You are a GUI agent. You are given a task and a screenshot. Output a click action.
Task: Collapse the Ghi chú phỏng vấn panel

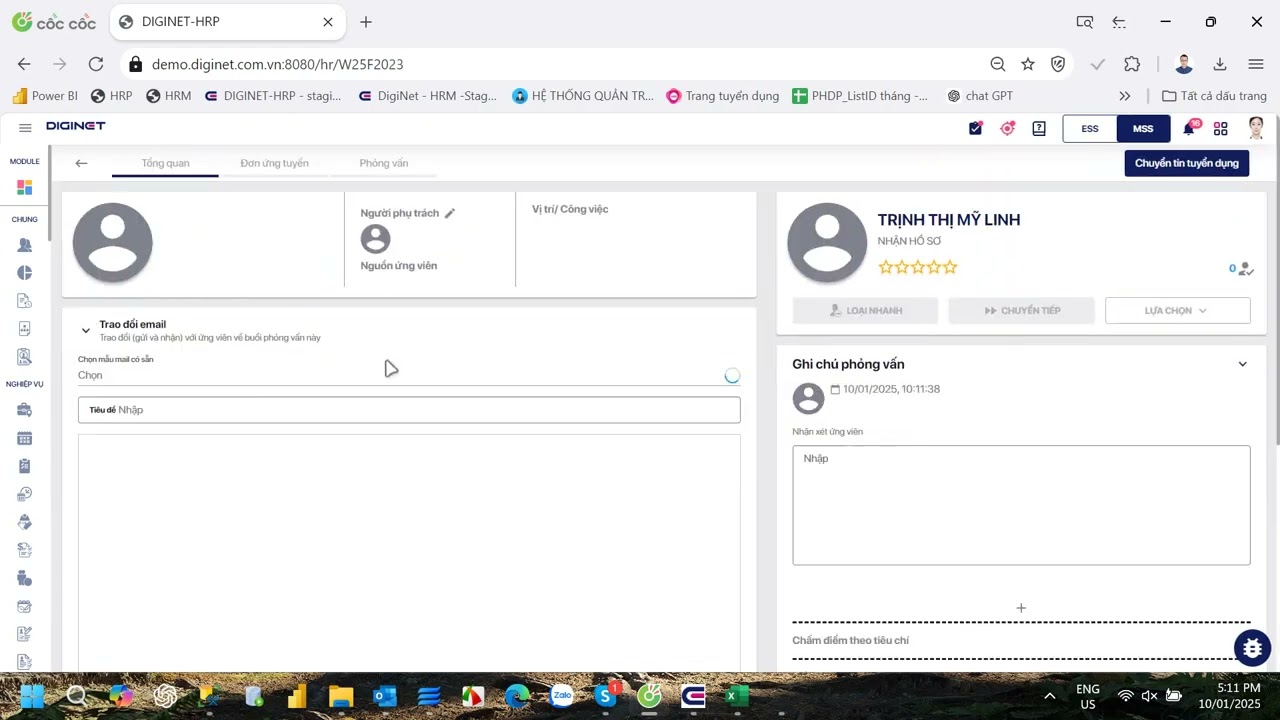[x=1243, y=364]
